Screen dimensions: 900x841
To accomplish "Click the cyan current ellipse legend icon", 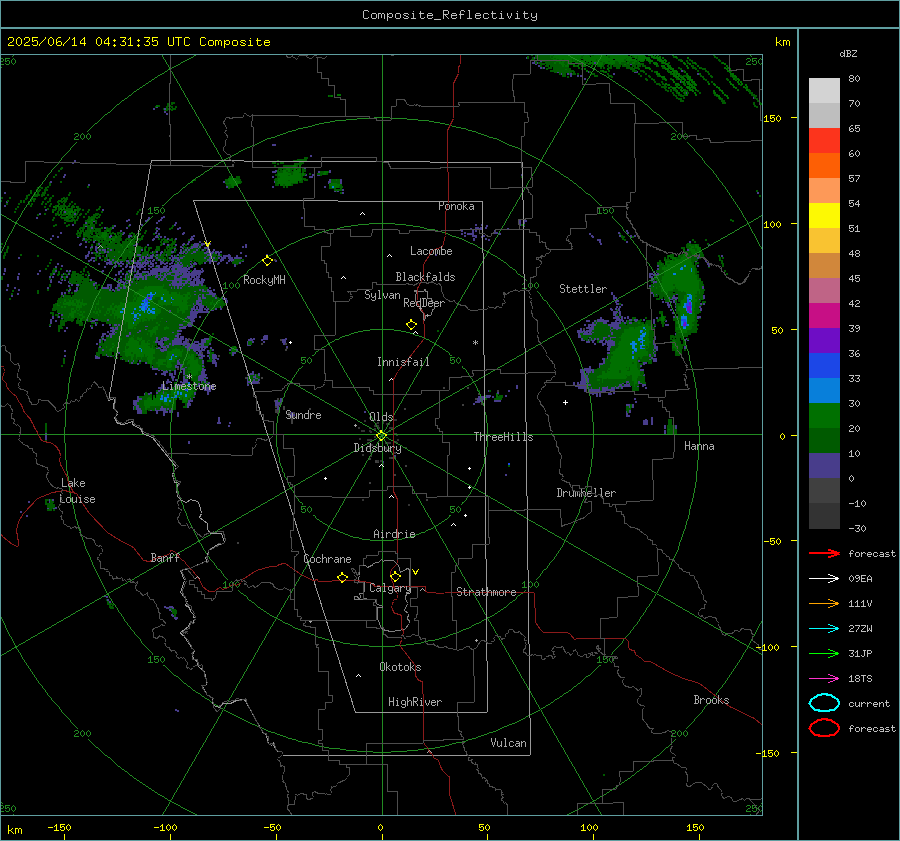I will tap(824, 703).
